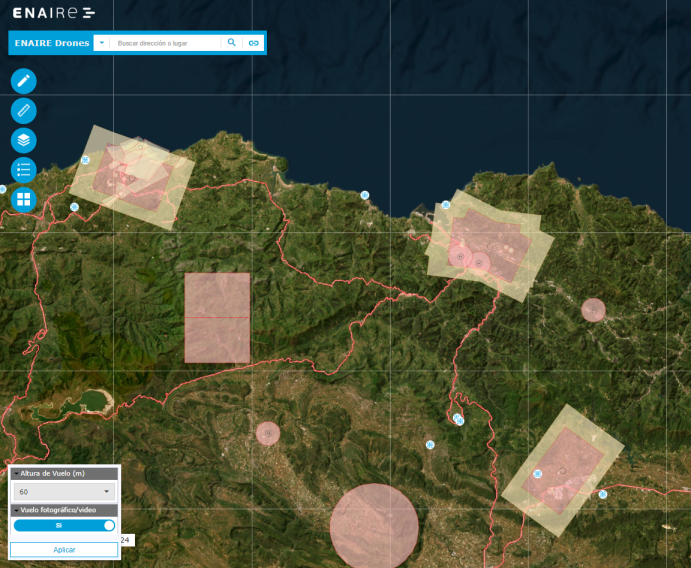Click the blue marker on north coast
This screenshot has width=691, height=568.
point(364,195)
